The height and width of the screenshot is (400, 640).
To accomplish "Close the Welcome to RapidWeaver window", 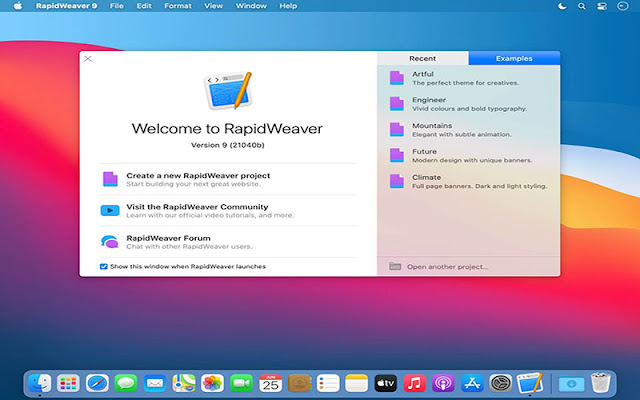I will tap(88, 59).
